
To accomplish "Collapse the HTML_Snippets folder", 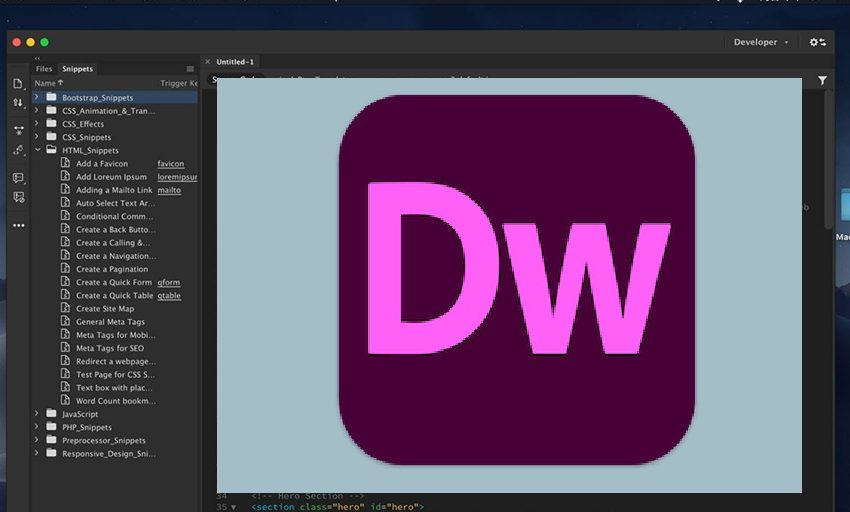I will [x=38, y=150].
